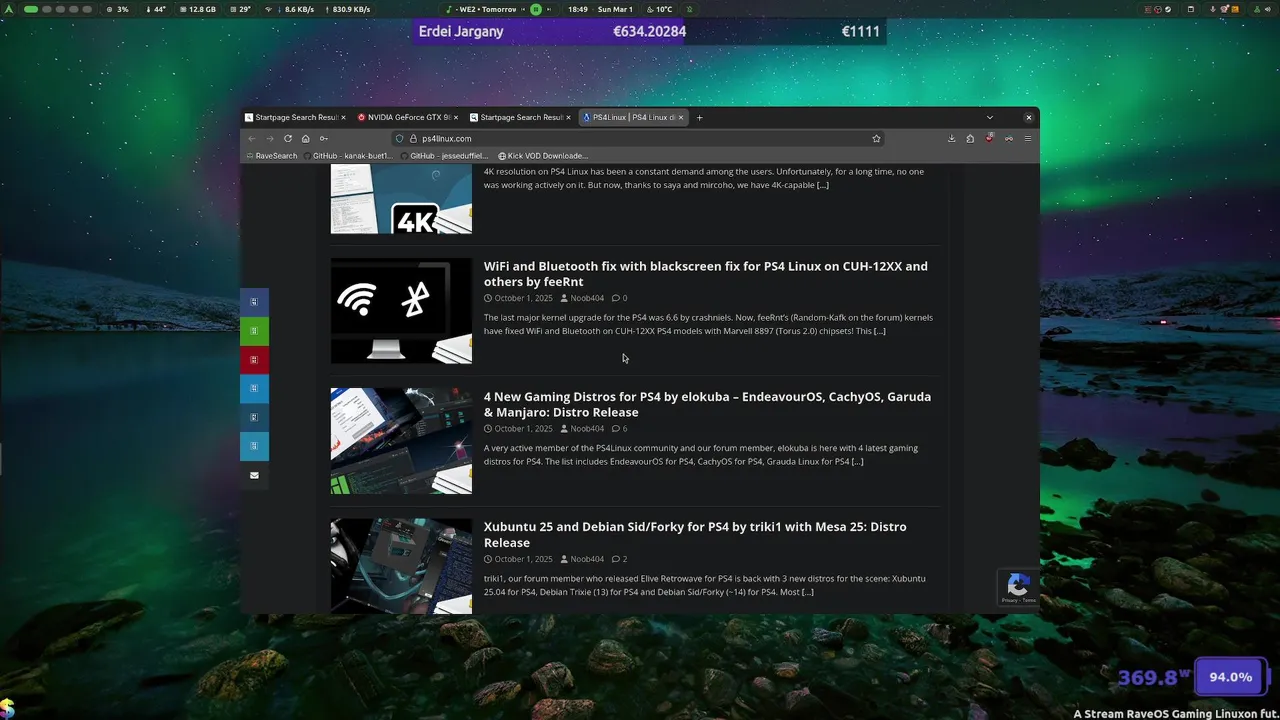This screenshot has height=720, width=1280.
Task: Click the key icon beside the home button
Action: click(x=323, y=138)
